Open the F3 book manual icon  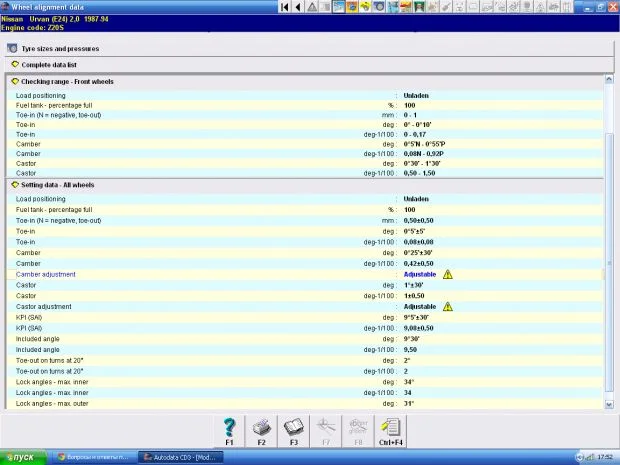(294, 427)
